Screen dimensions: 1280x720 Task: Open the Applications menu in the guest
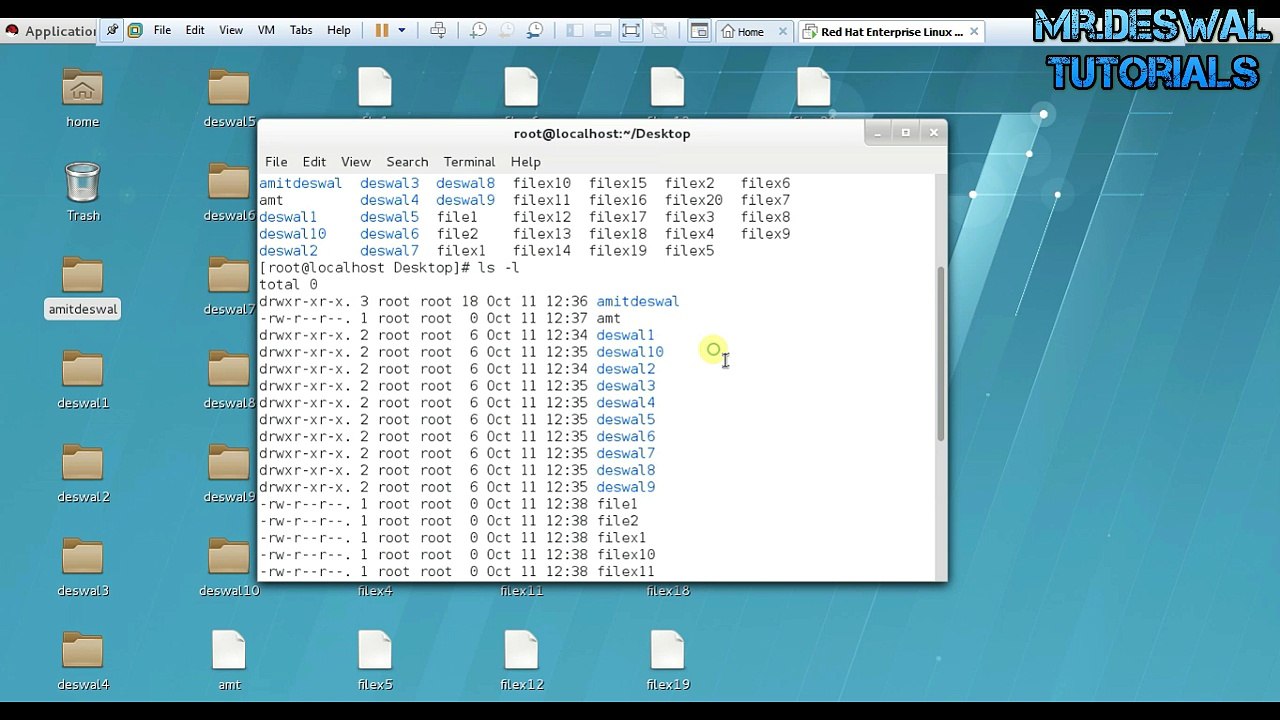point(52,31)
